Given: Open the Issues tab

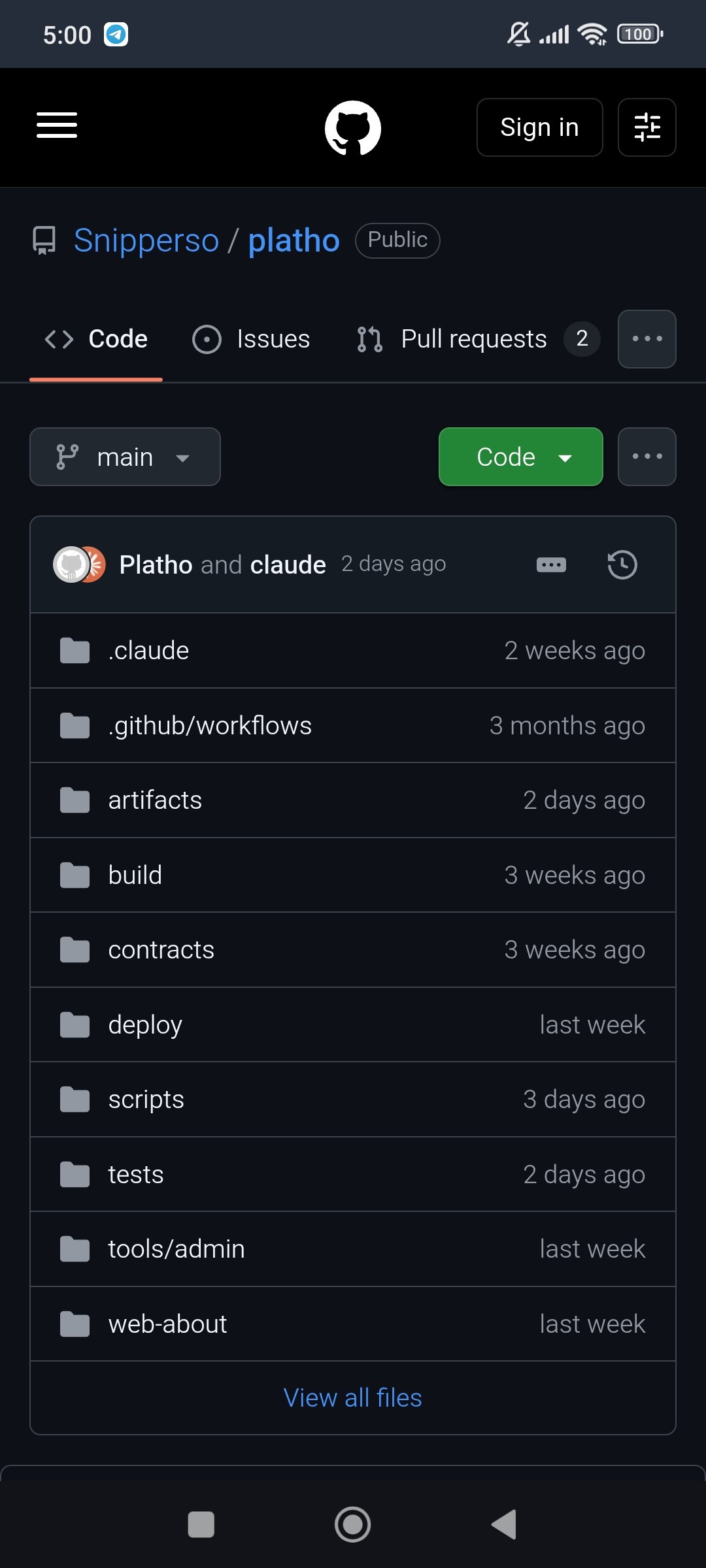Looking at the screenshot, I should click(252, 339).
